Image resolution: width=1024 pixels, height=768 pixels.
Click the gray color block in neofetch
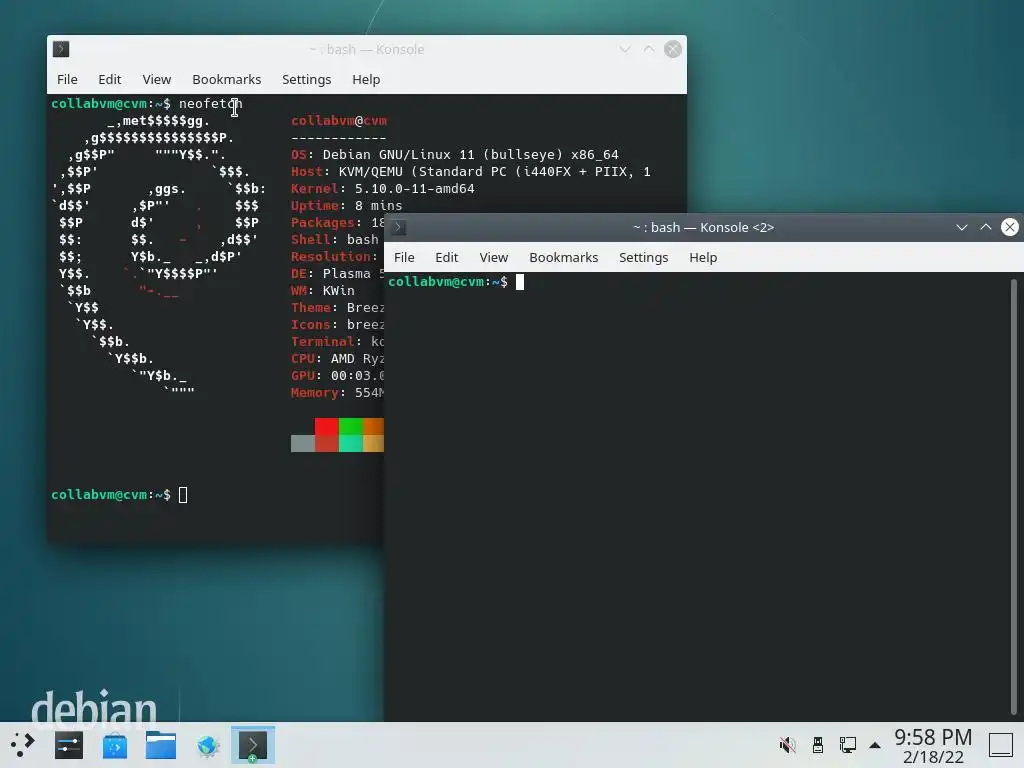tap(302, 443)
